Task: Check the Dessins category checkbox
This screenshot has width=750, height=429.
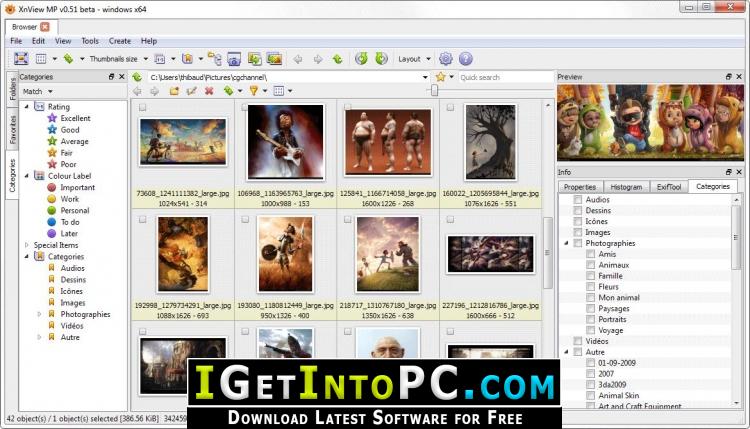Action: (578, 210)
